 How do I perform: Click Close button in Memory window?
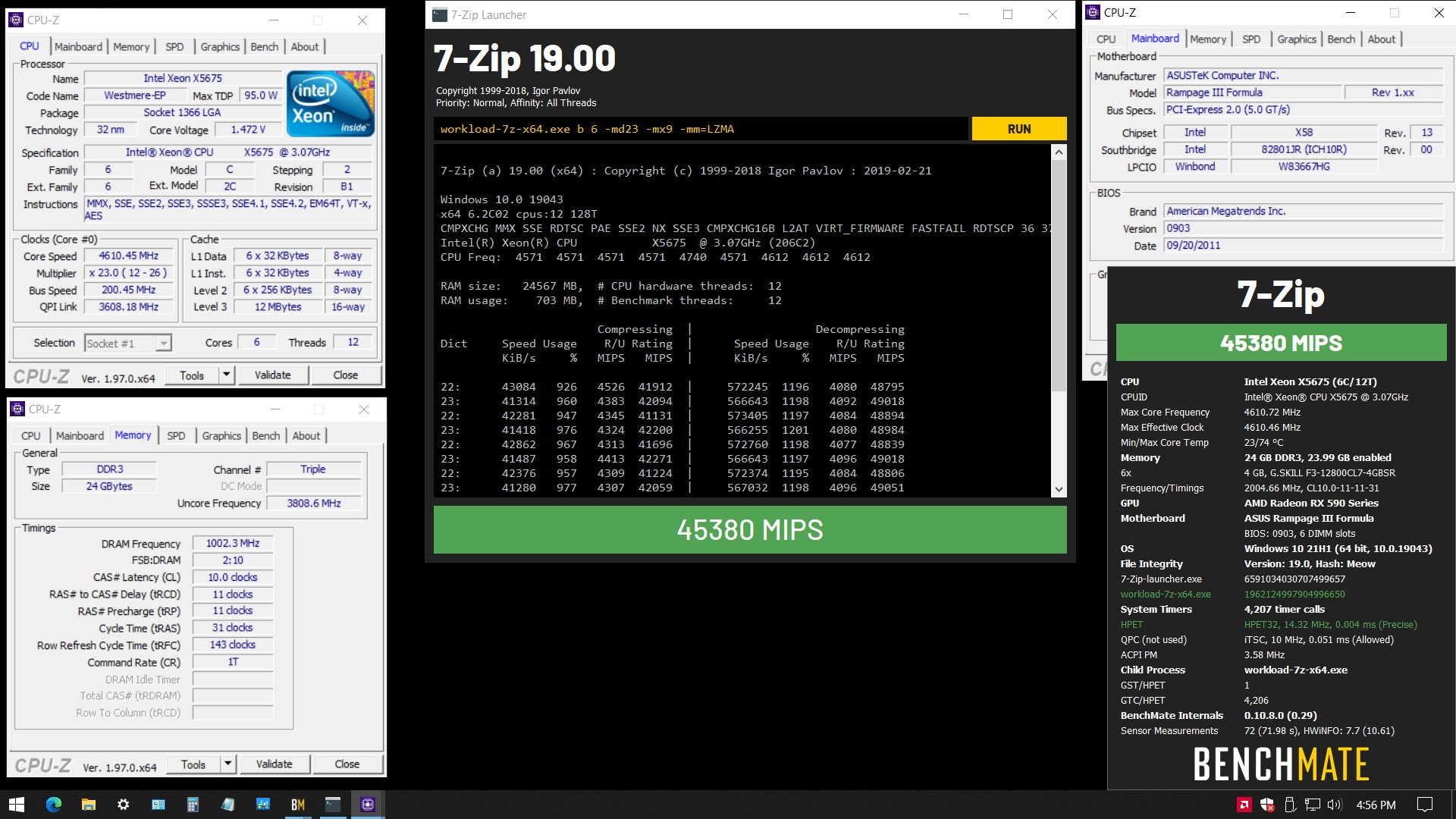pos(347,764)
